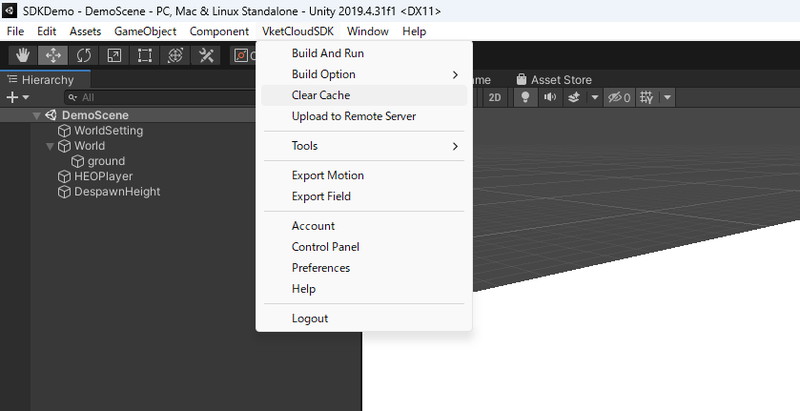The image size is (800, 411).
Task: Toggle scene lighting bulb
Action: [x=525, y=97]
